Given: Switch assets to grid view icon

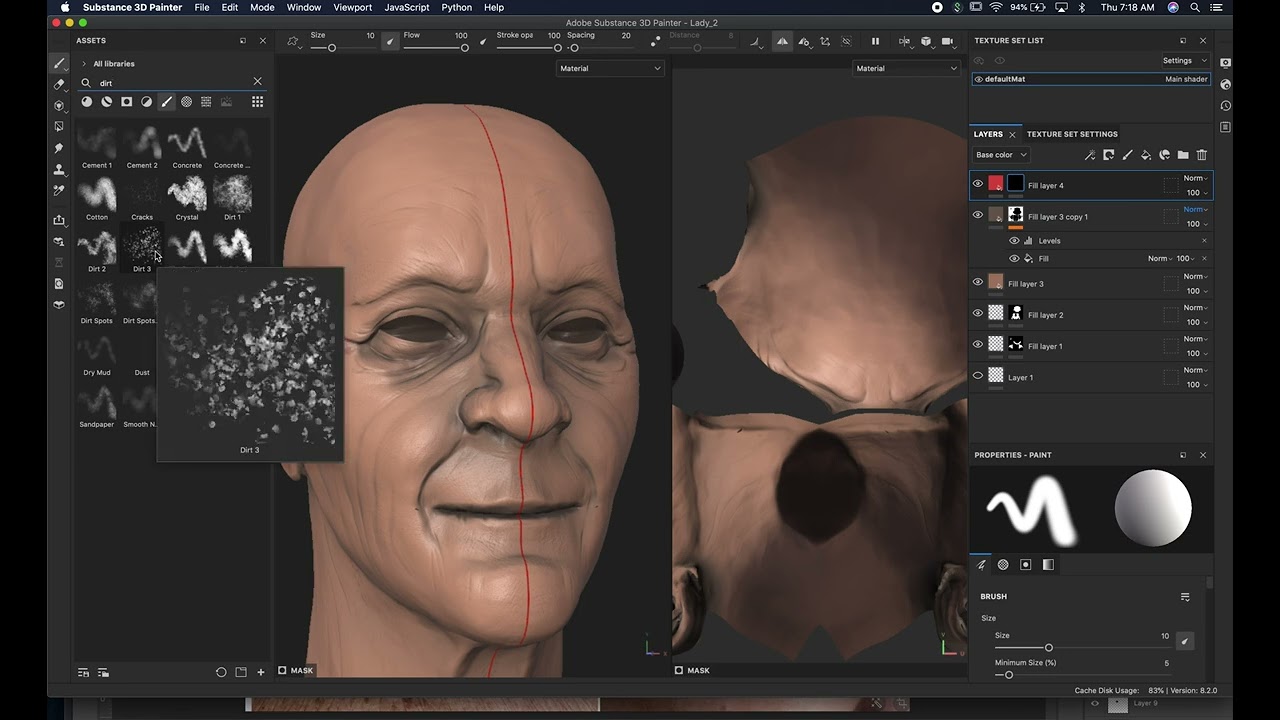Looking at the screenshot, I should [x=257, y=101].
